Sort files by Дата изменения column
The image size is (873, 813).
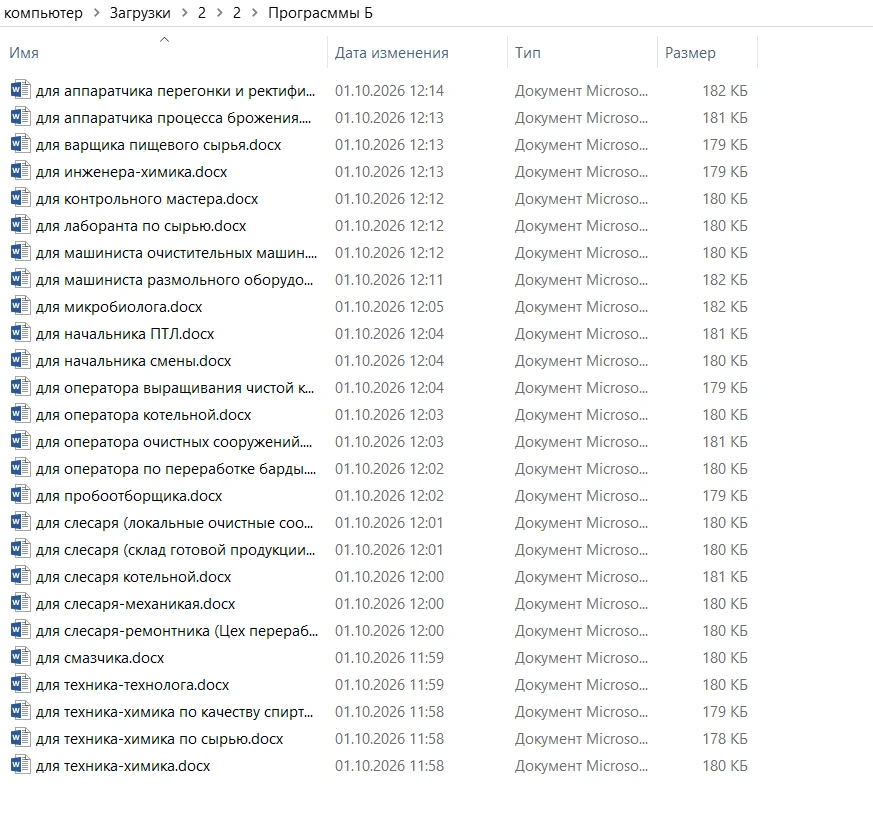(391, 53)
